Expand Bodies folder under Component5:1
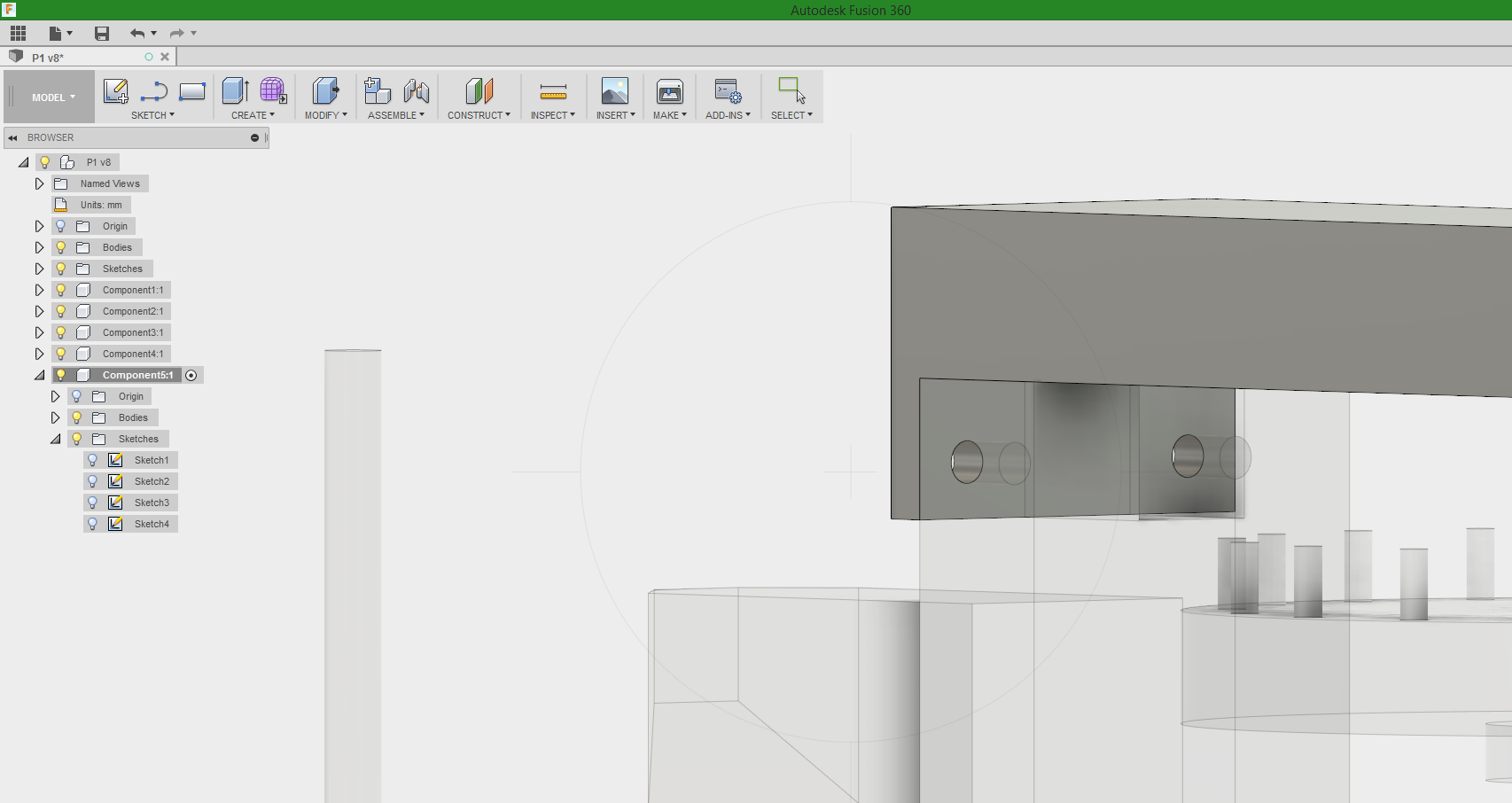 click(x=55, y=417)
